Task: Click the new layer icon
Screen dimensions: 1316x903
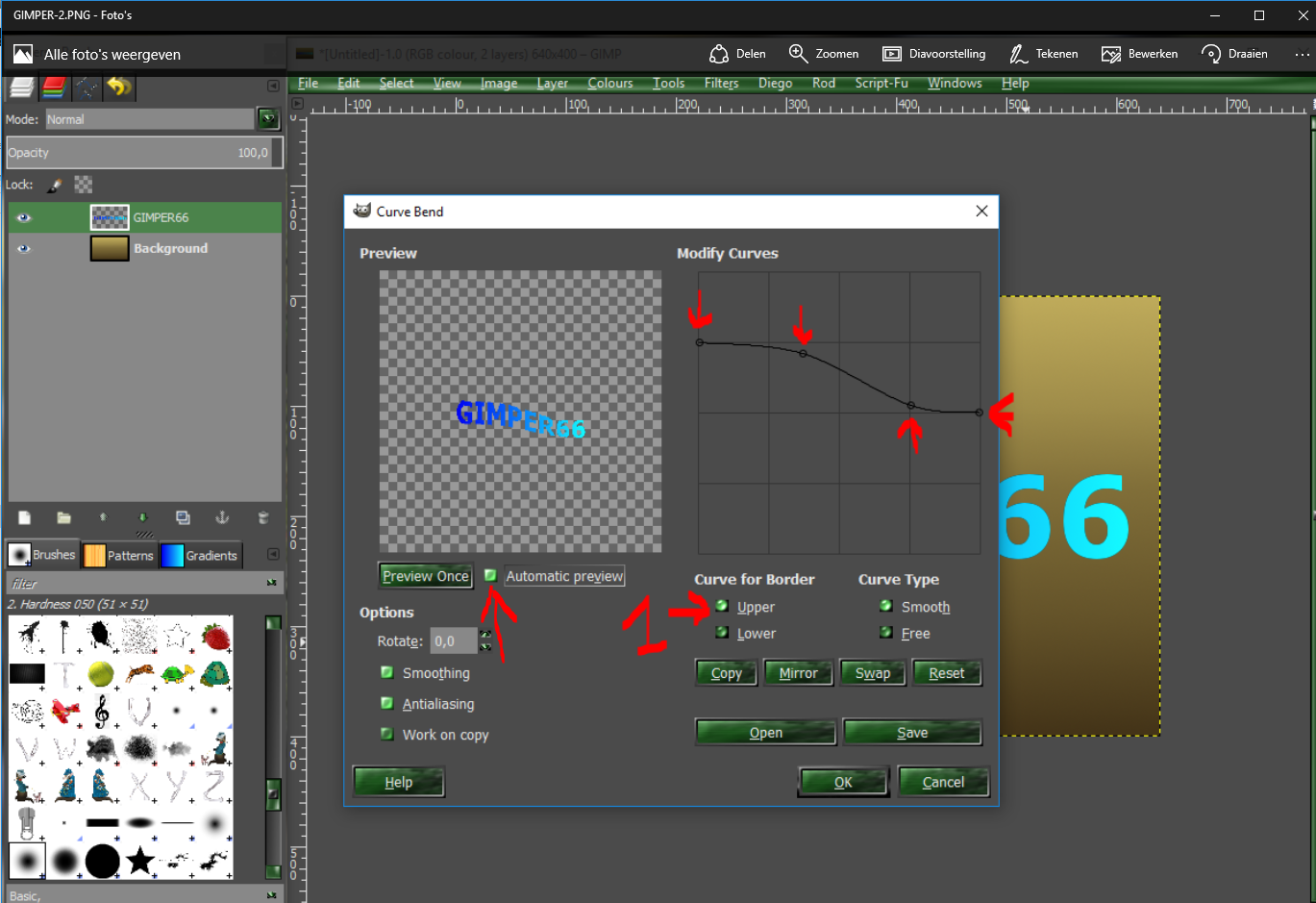Action: tap(25, 517)
